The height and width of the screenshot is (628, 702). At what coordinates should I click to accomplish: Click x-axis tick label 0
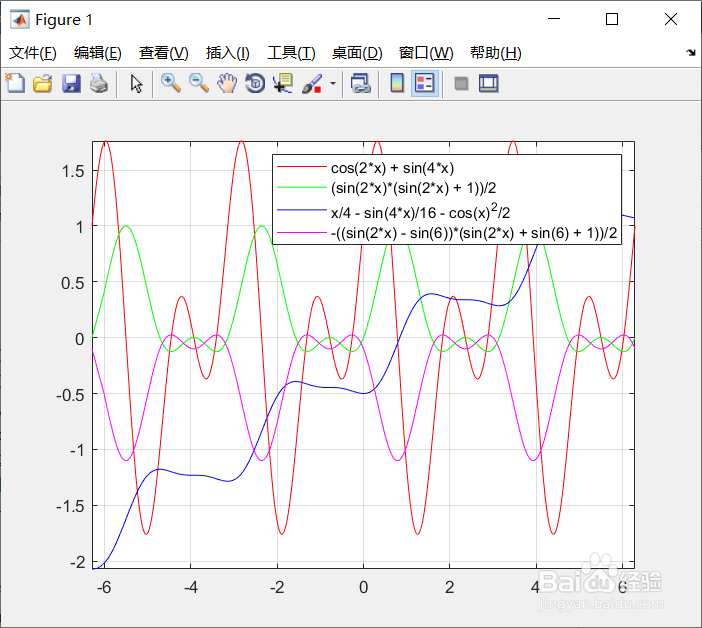click(x=364, y=587)
